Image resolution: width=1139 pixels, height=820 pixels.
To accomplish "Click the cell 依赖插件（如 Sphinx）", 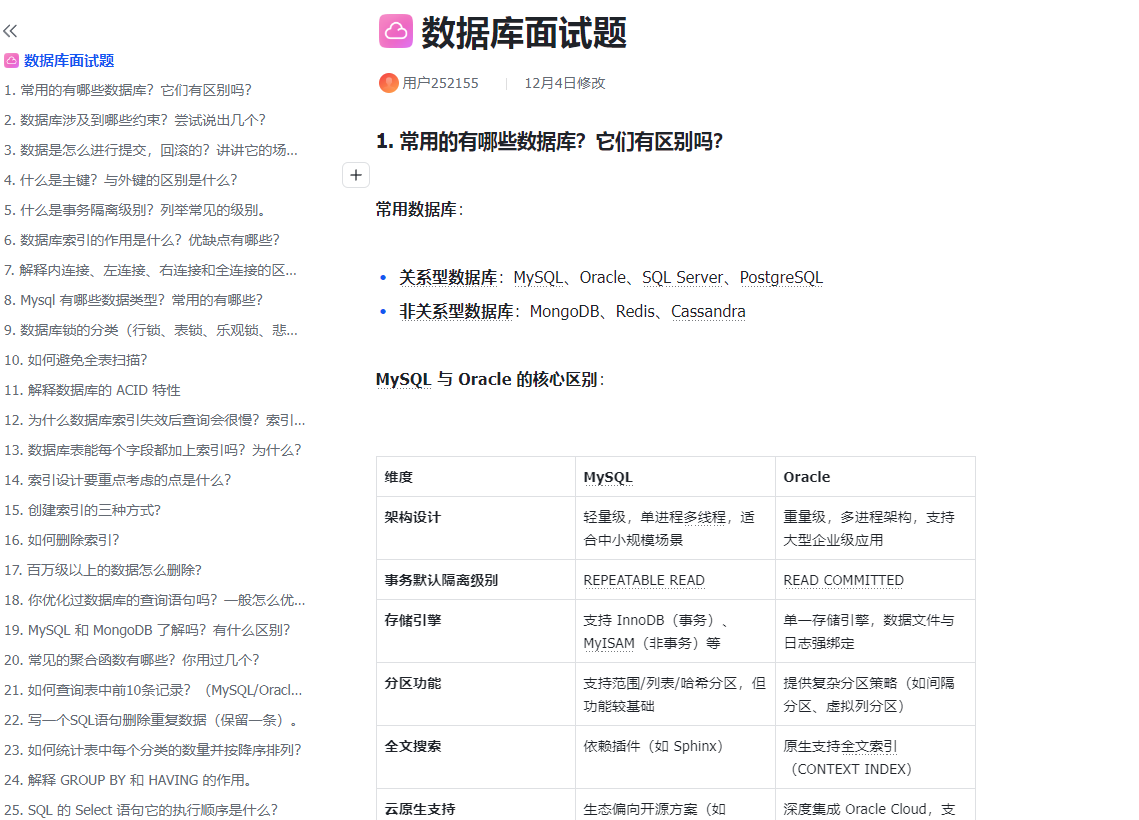I will 676,758.
